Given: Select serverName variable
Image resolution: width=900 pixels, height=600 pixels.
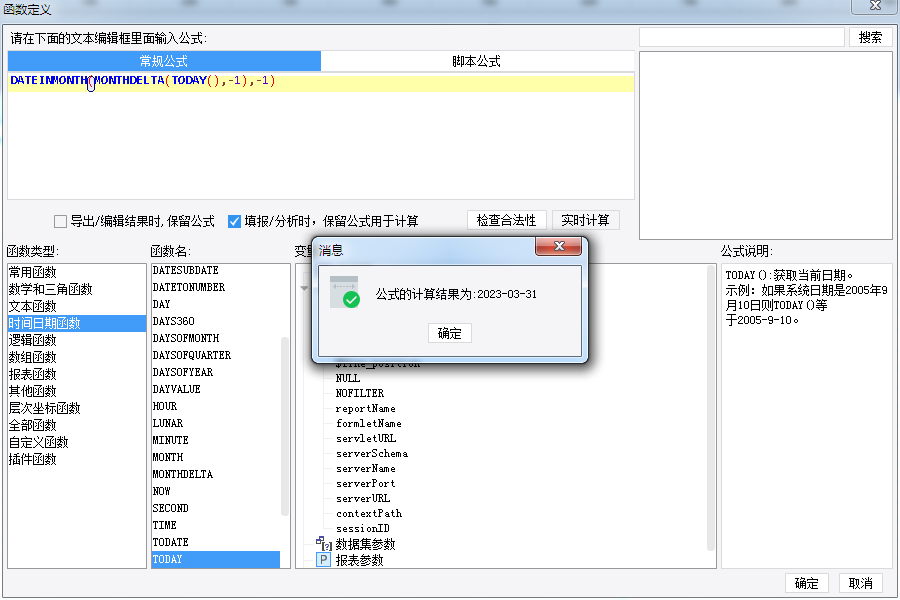Looking at the screenshot, I should pyautogui.click(x=366, y=469).
